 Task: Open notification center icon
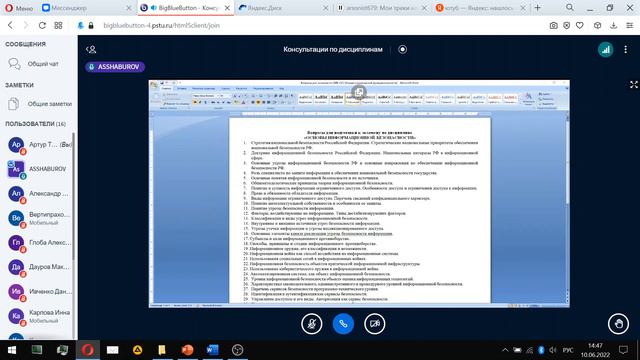(623, 350)
